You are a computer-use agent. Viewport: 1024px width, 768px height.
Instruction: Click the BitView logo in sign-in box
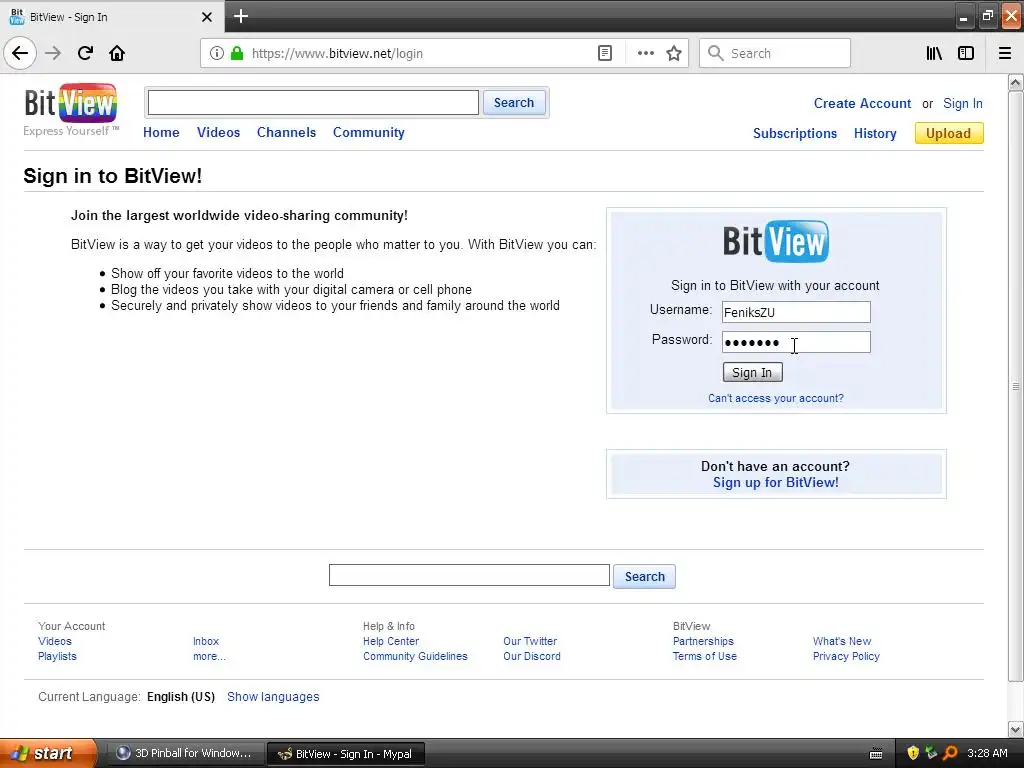(776, 241)
